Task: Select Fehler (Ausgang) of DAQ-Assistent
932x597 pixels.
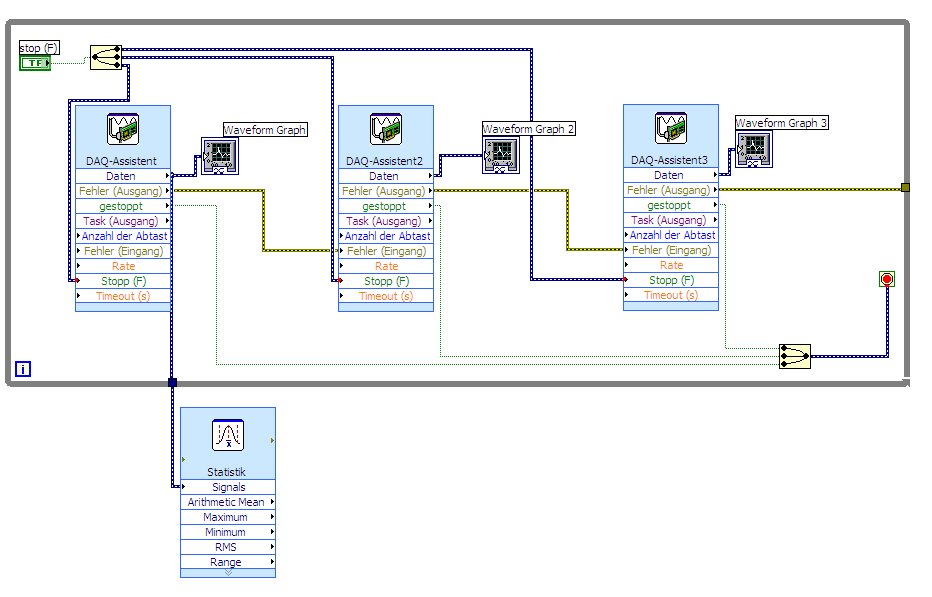Action: point(123,191)
